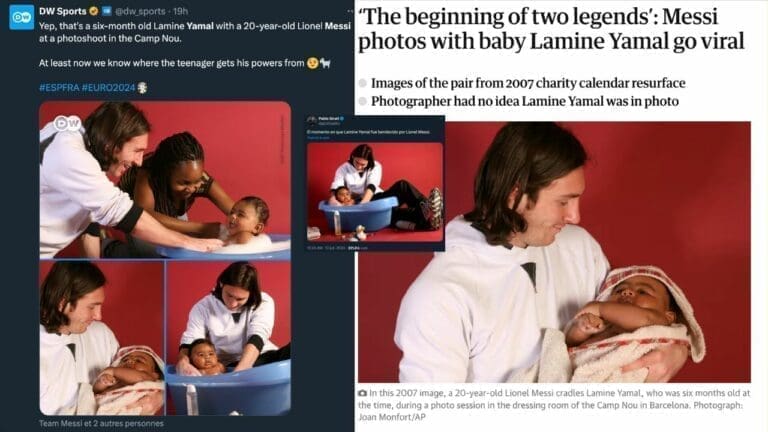
Task: Click the blue affiliate badge next to the verified badge
Action: point(106,11)
